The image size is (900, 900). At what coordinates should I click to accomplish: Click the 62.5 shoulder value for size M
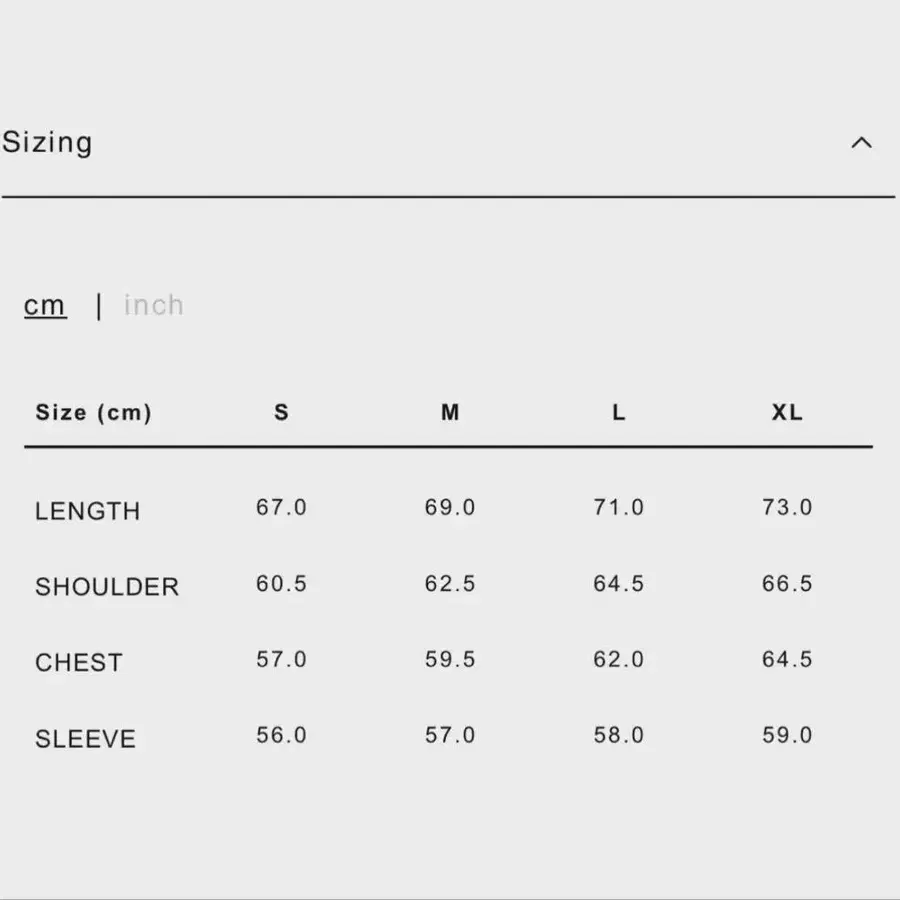pos(450,584)
